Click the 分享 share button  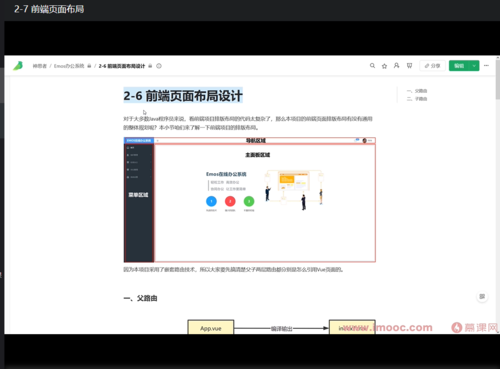[432, 66]
